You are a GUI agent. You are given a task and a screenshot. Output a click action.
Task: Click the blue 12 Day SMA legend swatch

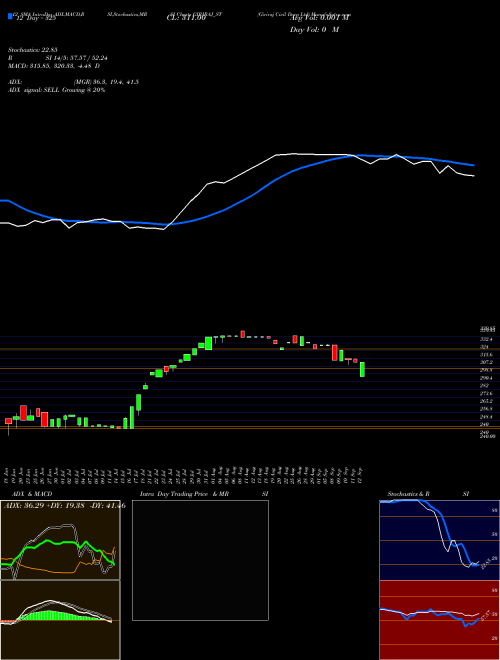[10, 16]
